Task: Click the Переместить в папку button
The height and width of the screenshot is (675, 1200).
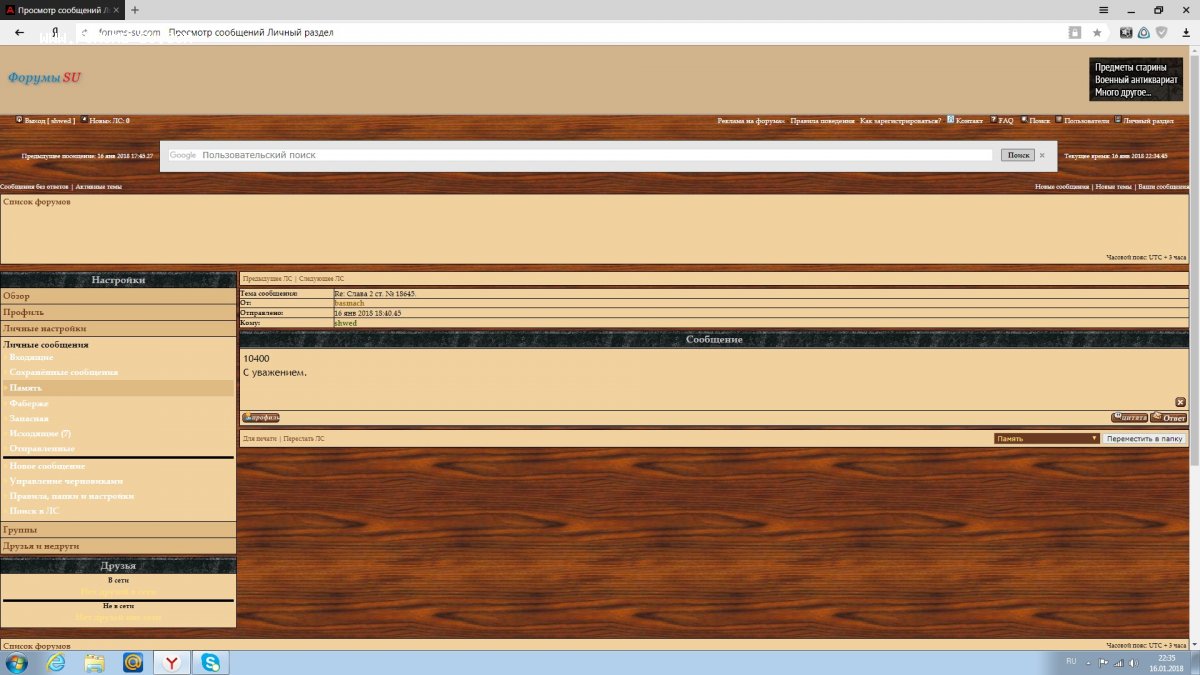Action: pyautogui.click(x=1144, y=438)
